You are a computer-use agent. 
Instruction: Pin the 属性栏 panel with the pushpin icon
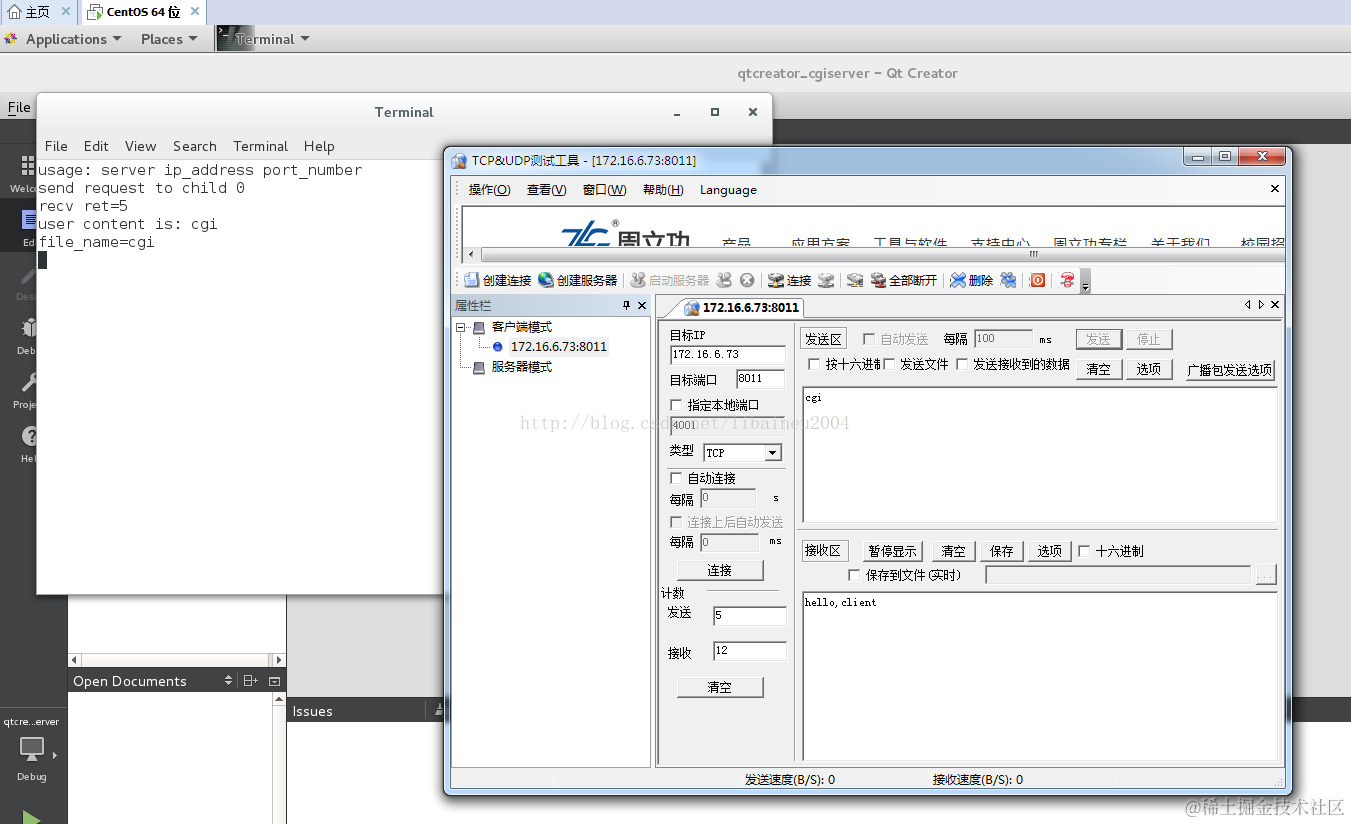click(627, 305)
